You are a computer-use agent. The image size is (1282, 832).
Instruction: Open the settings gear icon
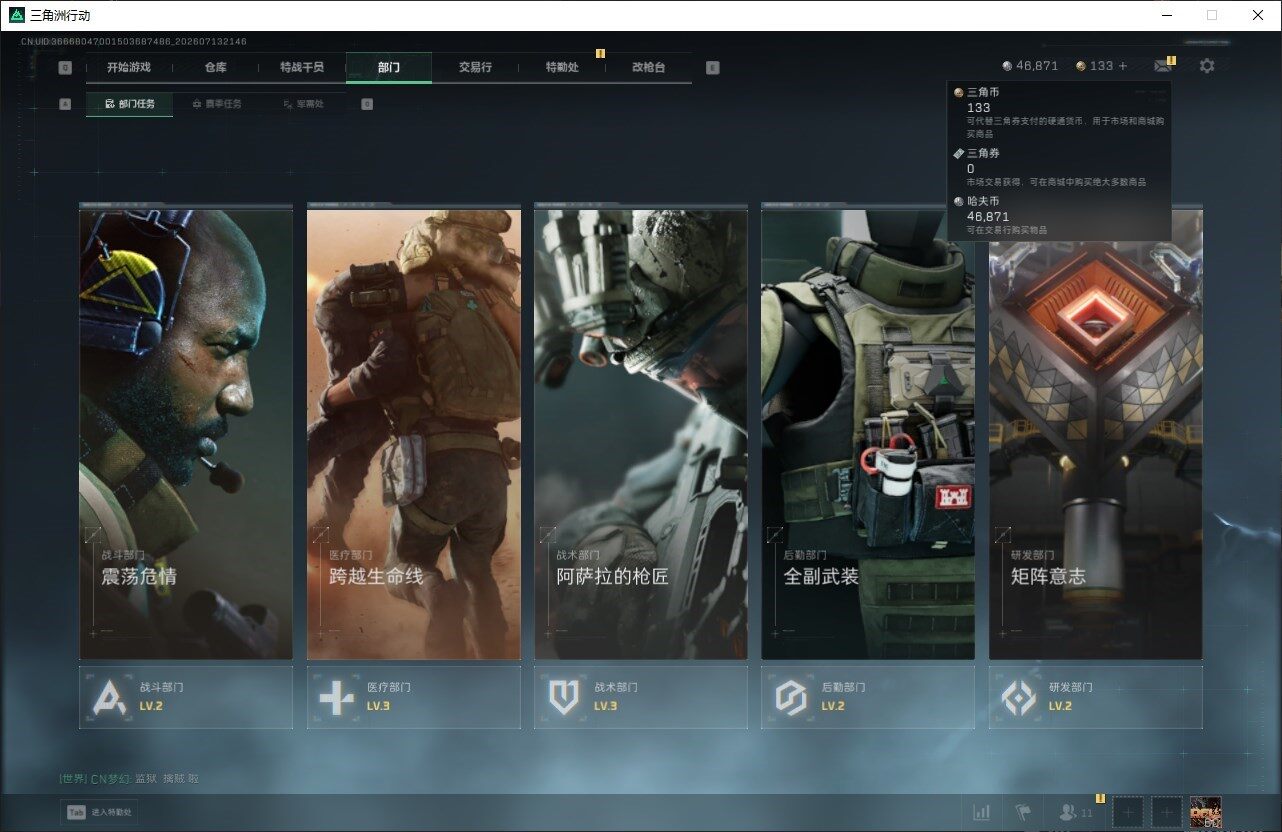tap(1207, 66)
